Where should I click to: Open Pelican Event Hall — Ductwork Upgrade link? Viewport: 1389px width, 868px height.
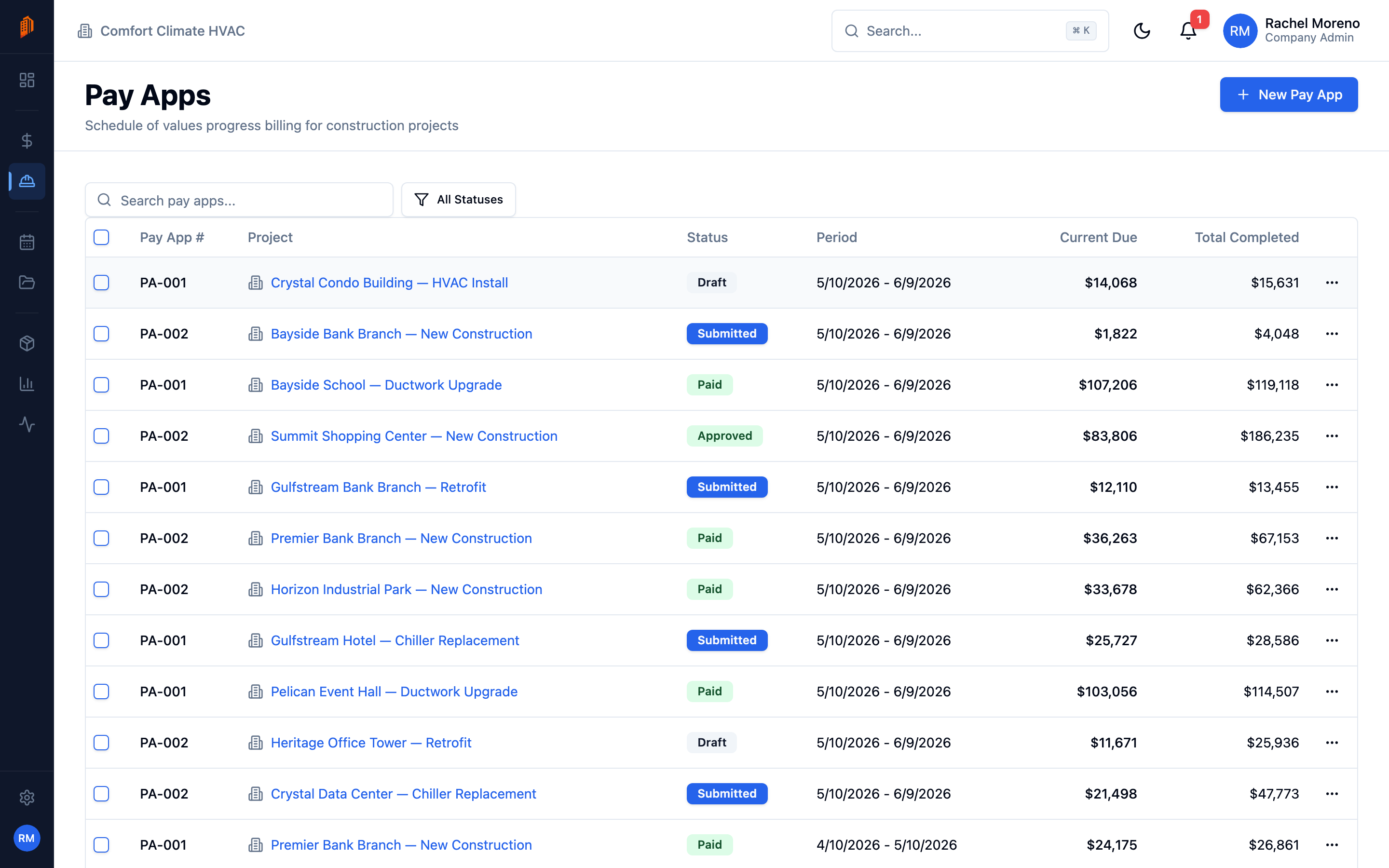pyautogui.click(x=395, y=691)
